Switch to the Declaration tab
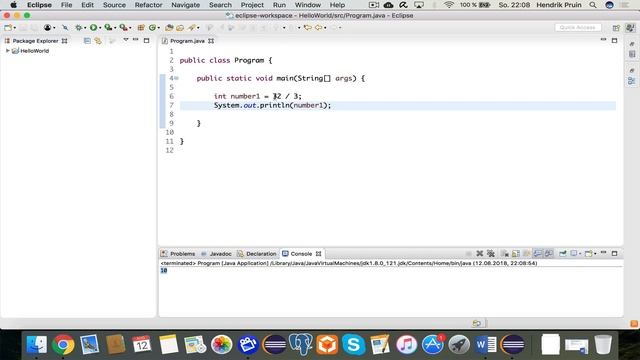The width and height of the screenshot is (640, 360). (257, 253)
